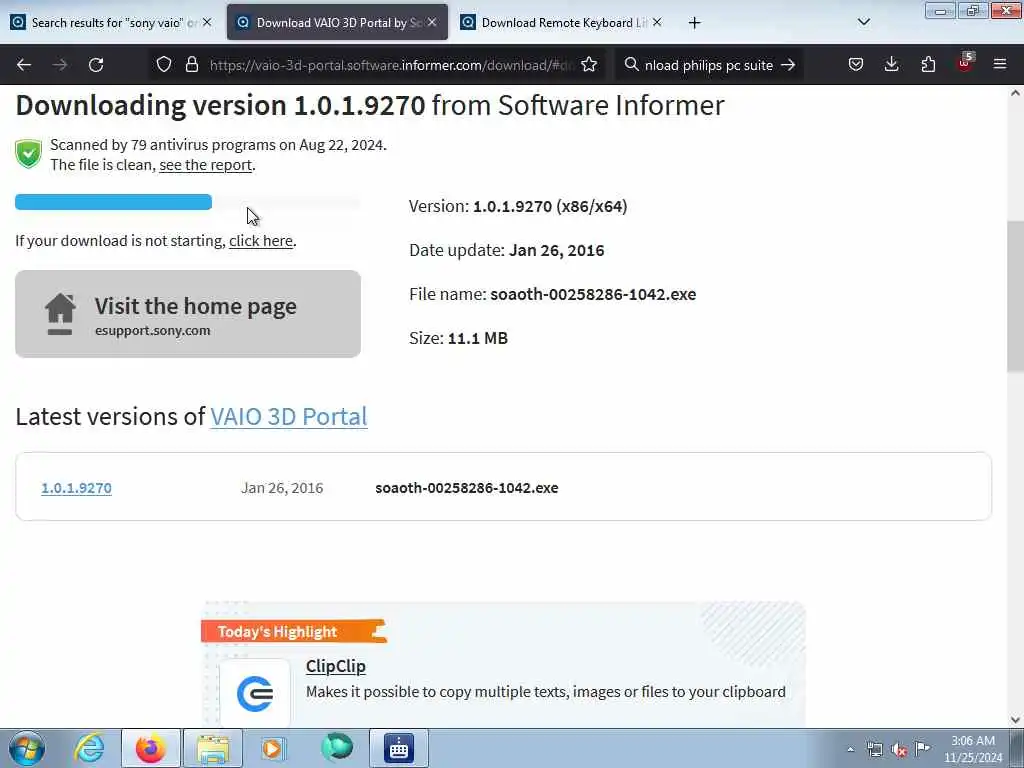Submit search with the arrow button
This screenshot has width=1024, height=768.
pos(788,65)
